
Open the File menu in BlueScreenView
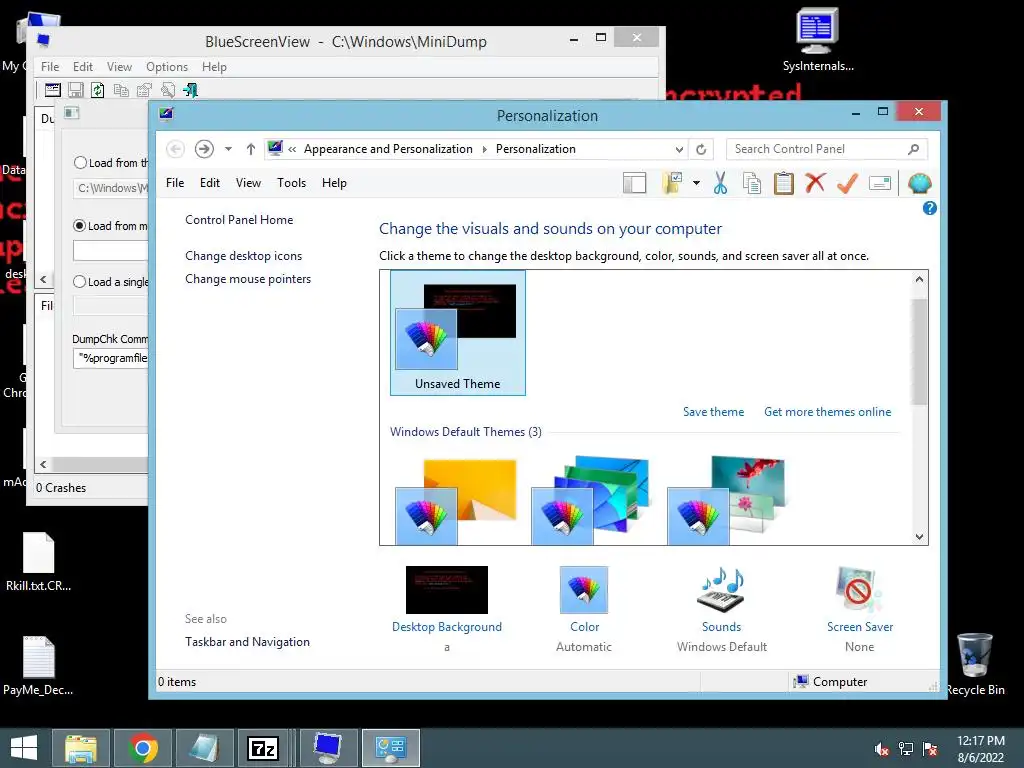(x=50, y=67)
